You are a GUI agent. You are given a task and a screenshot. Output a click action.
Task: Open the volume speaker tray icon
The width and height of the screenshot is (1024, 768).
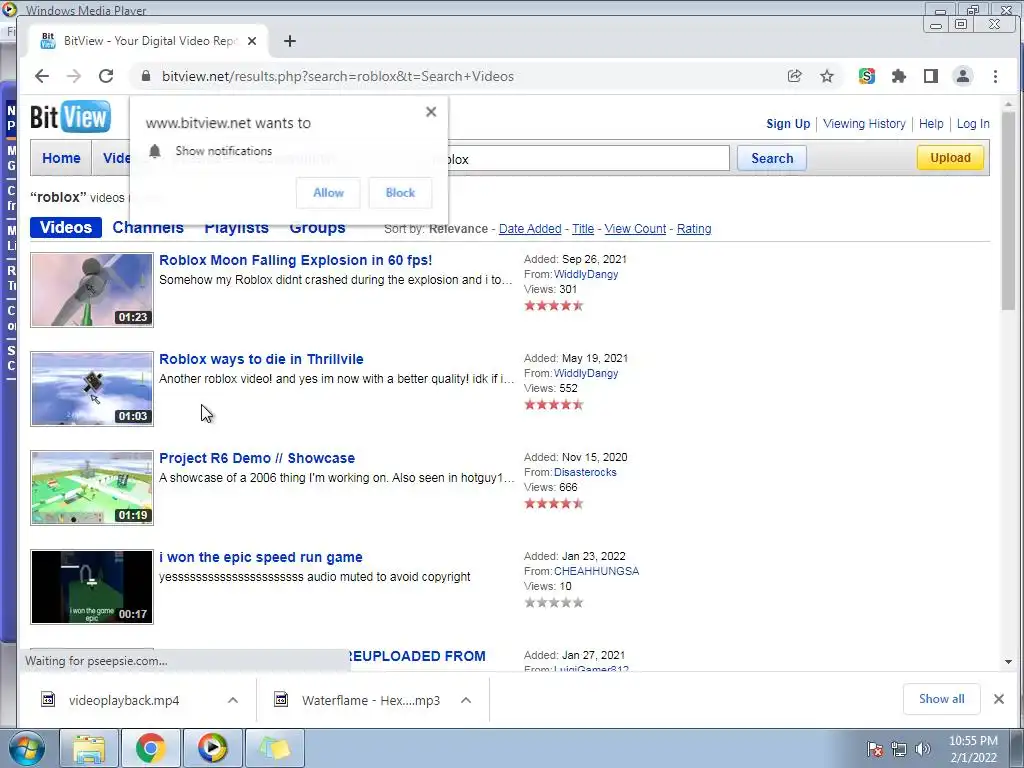[922, 749]
